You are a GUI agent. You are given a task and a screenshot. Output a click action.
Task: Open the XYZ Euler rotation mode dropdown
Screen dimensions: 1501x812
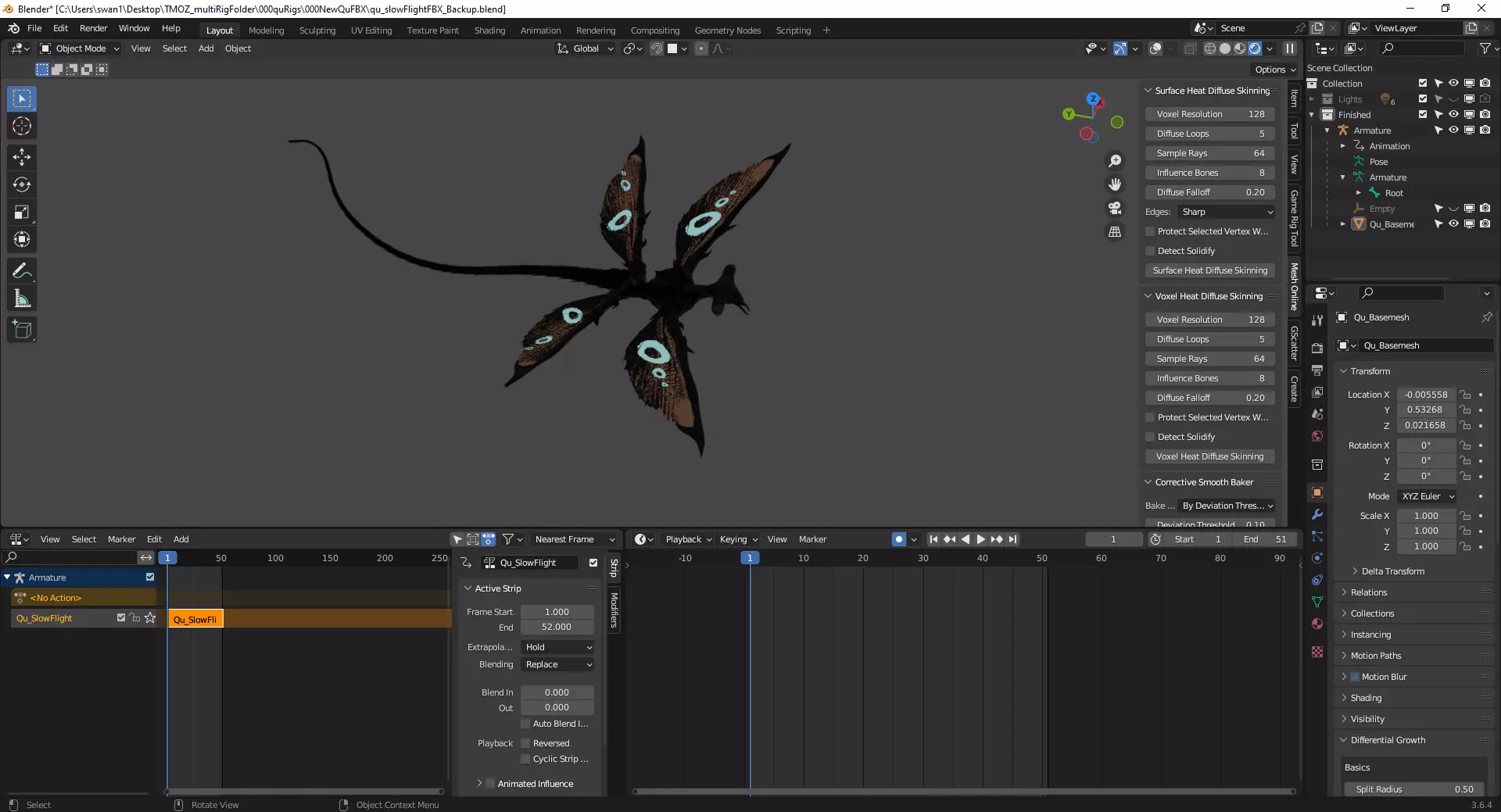coord(1428,496)
